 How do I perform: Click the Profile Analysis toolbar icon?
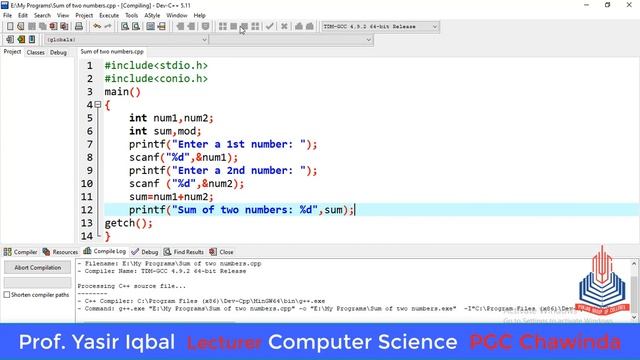pyautogui.click(x=299, y=26)
